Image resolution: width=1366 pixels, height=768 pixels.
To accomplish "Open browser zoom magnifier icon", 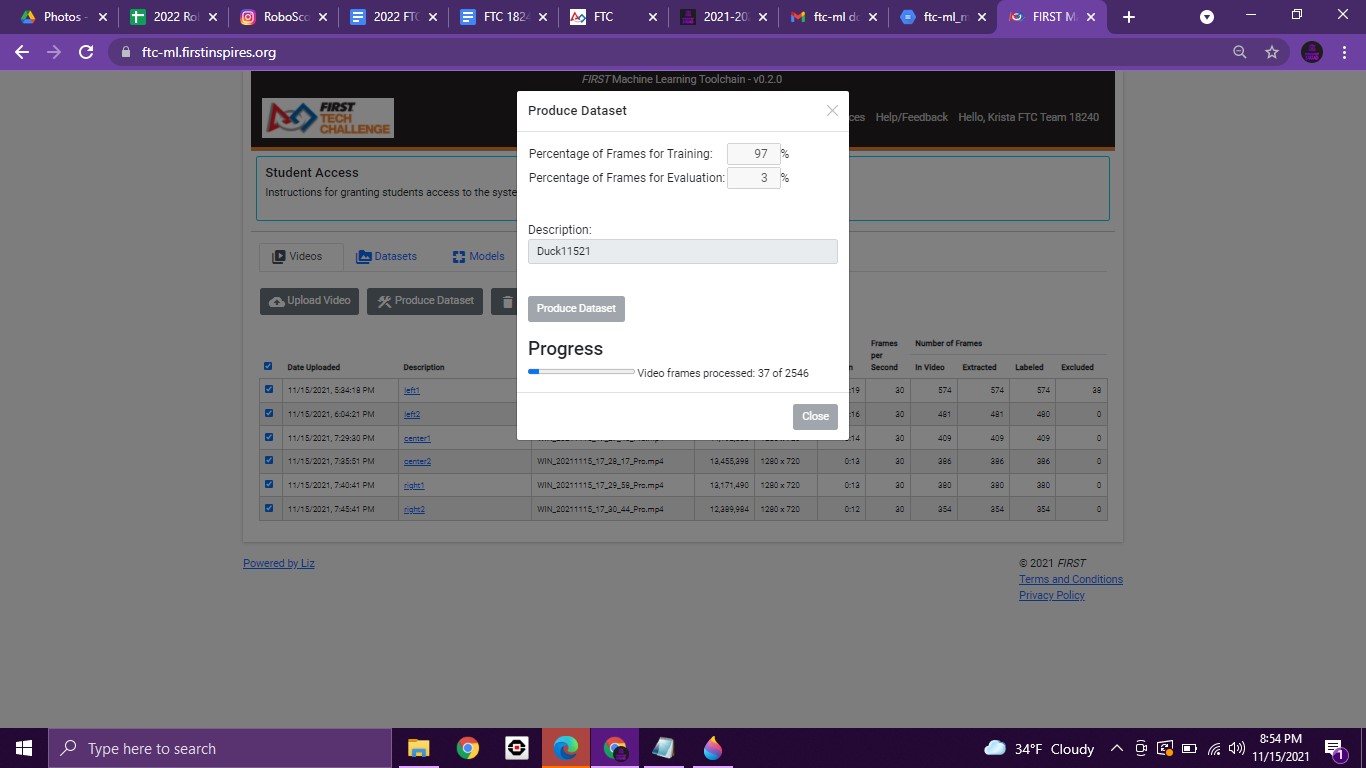I will (1240, 52).
